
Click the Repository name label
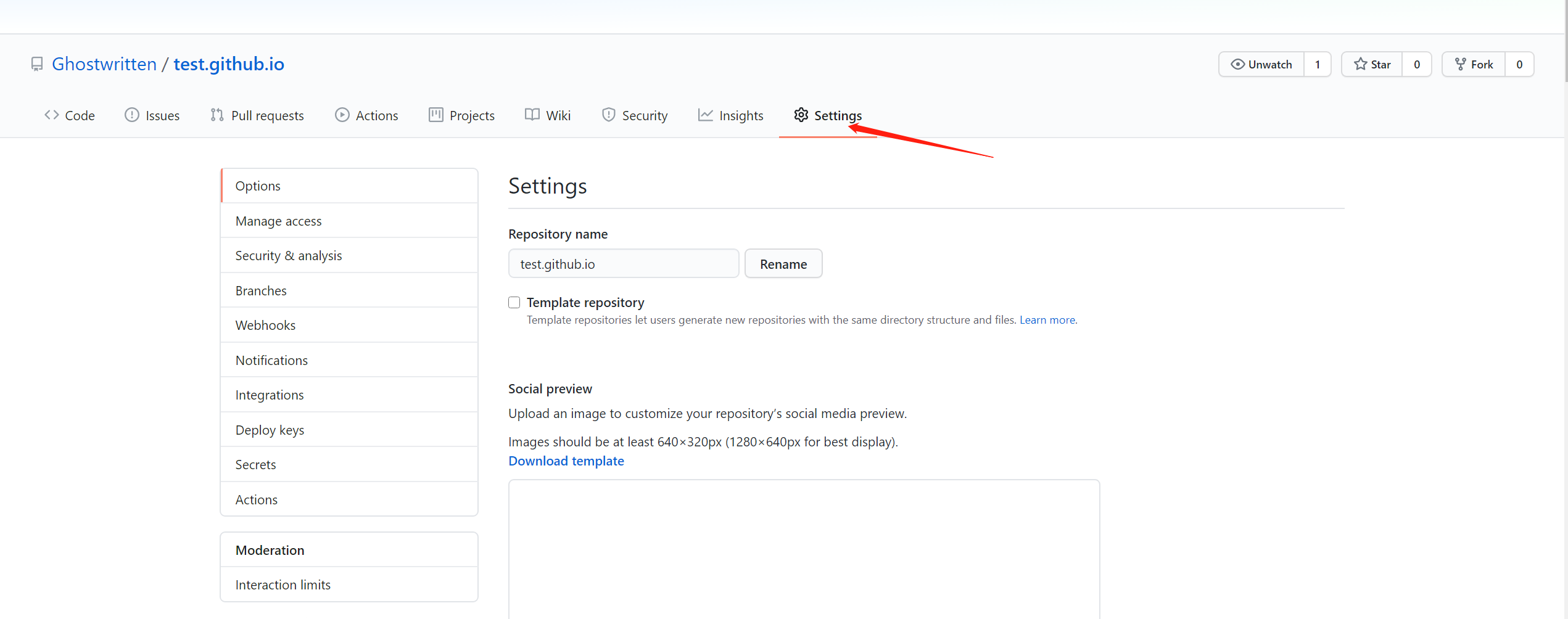[558, 234]
